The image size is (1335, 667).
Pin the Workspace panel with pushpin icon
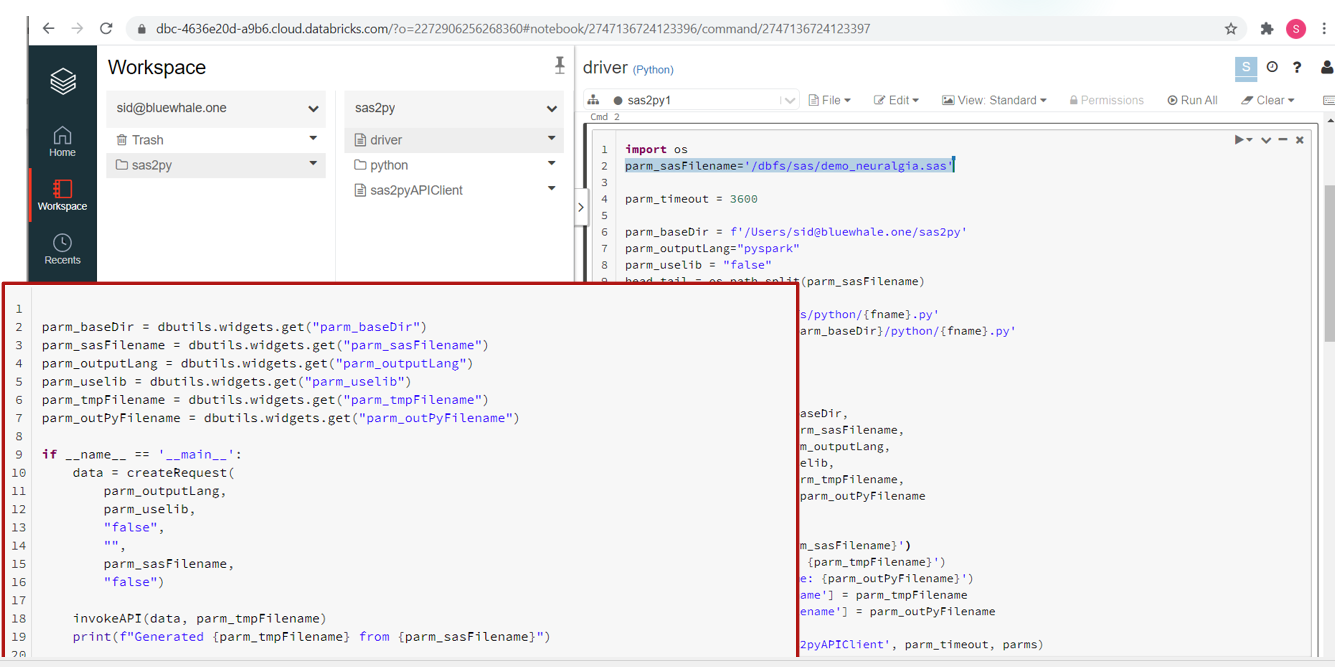pyautogui.click(x=559, y=66)
